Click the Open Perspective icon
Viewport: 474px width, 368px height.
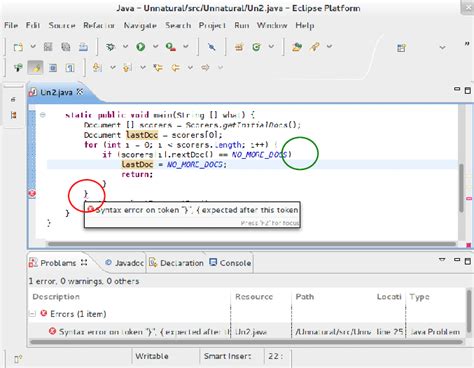[x=401, y=48]
